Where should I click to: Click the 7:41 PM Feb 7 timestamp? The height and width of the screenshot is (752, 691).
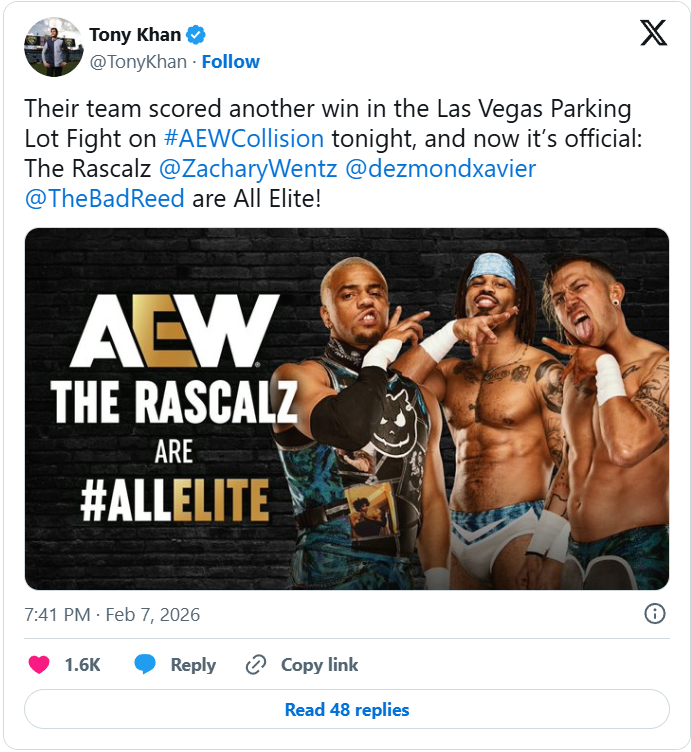tap(112, 614)
